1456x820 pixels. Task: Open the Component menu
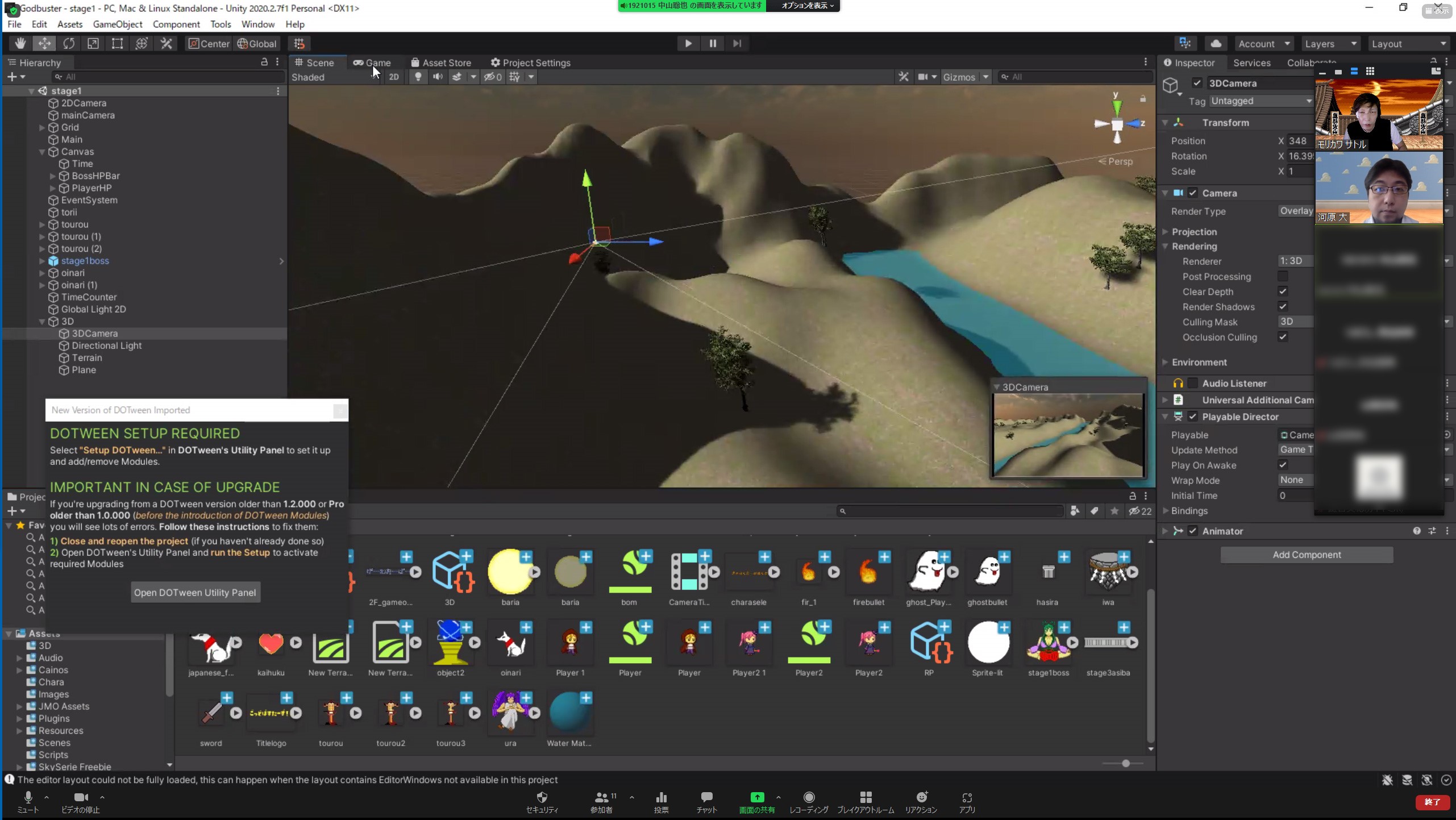176,24
